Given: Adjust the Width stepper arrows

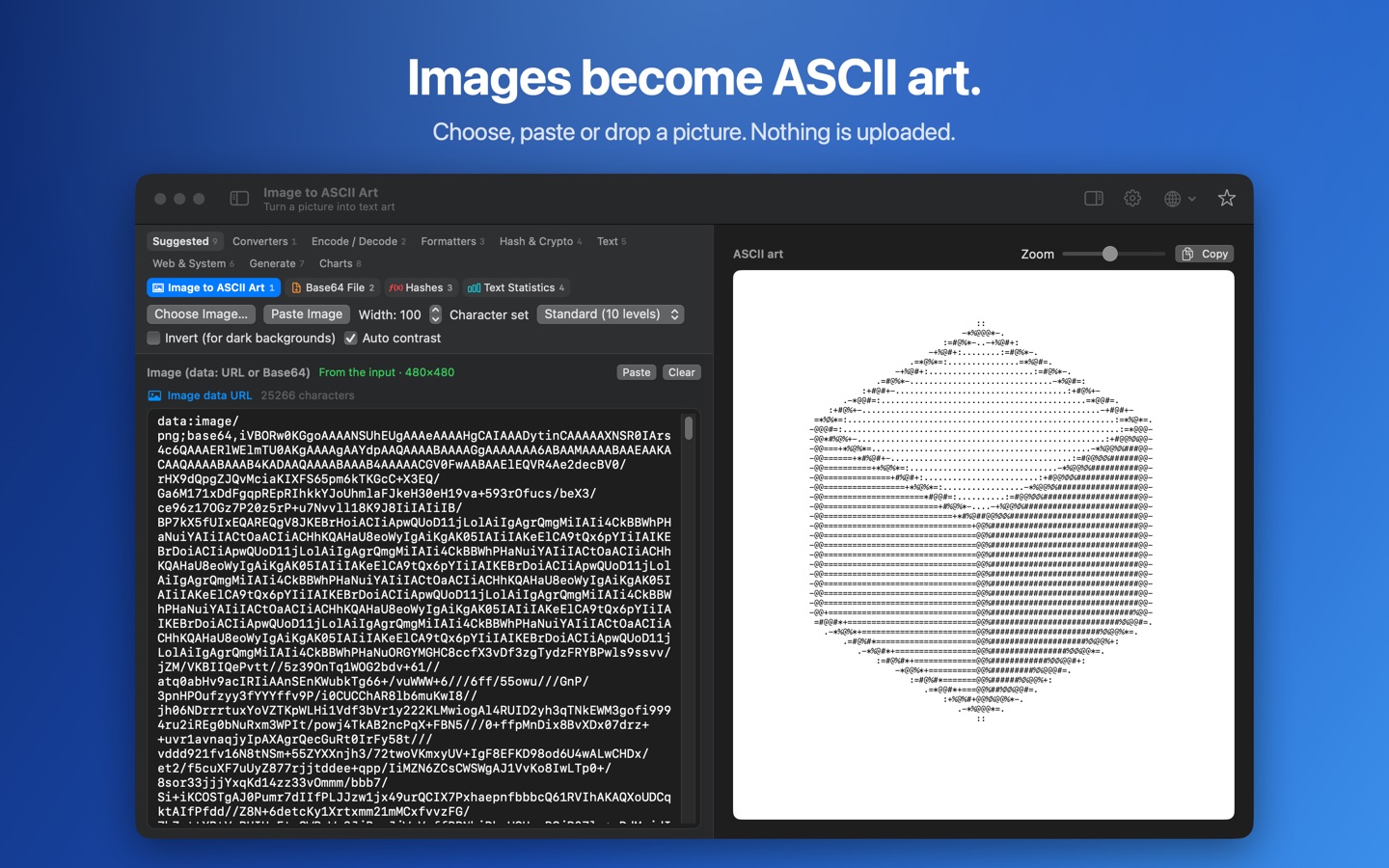Looking at the screenshot, I should pos(435,314).
